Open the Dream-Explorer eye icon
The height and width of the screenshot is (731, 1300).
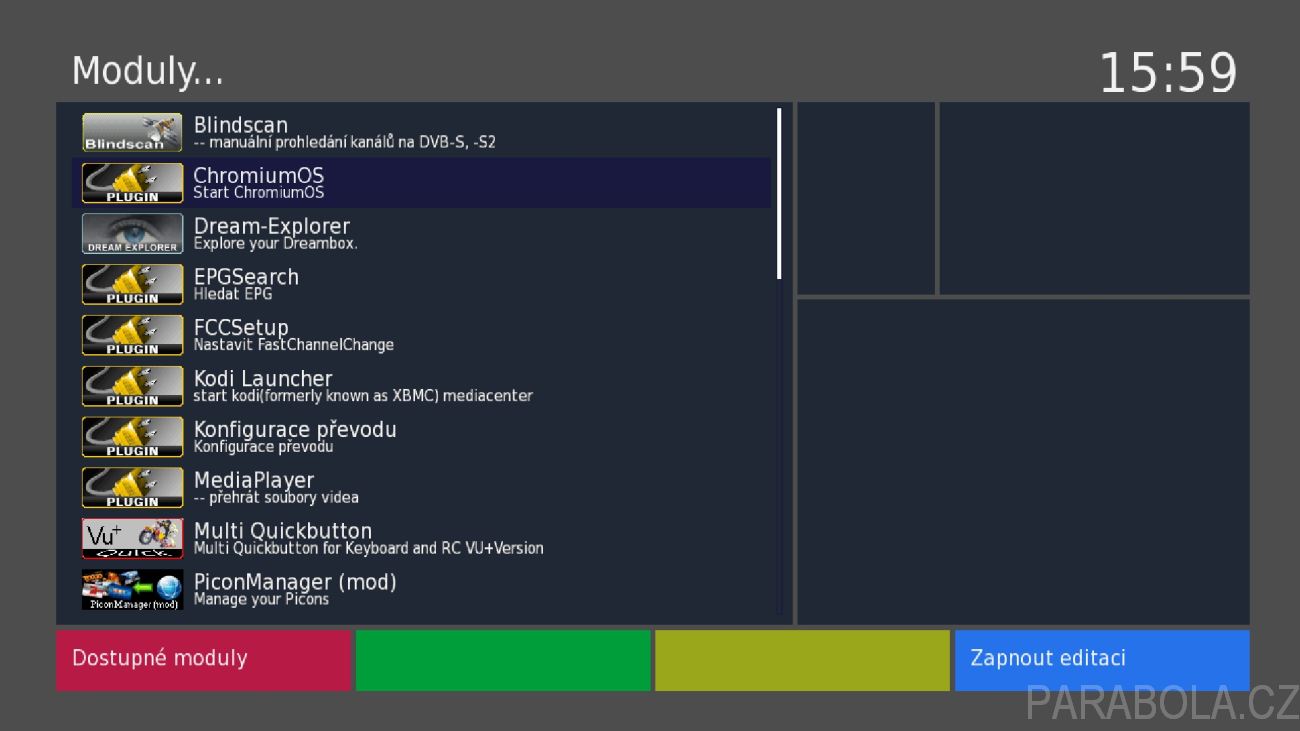[x=132, y=234]
